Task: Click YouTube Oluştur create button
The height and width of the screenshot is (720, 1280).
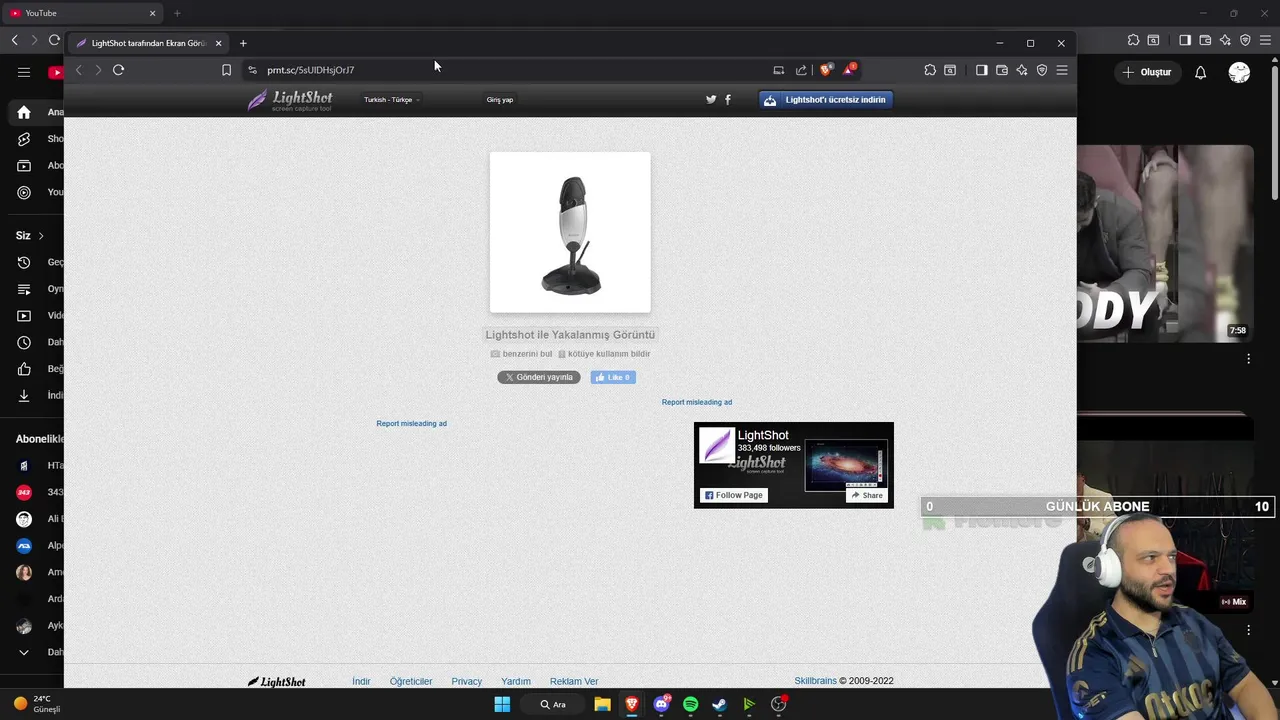Action: click(1146, 72)
